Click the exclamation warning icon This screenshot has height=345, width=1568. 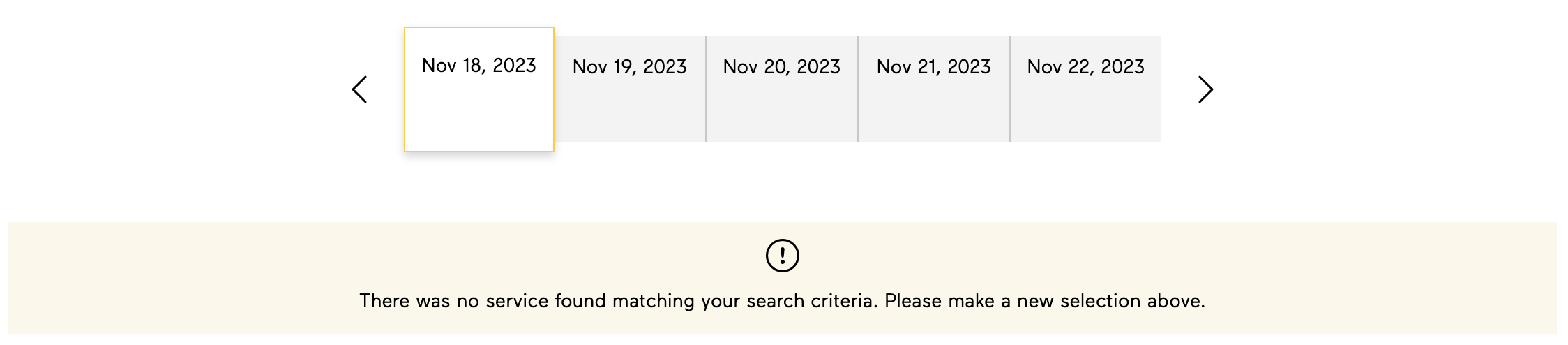click(783, 256)
